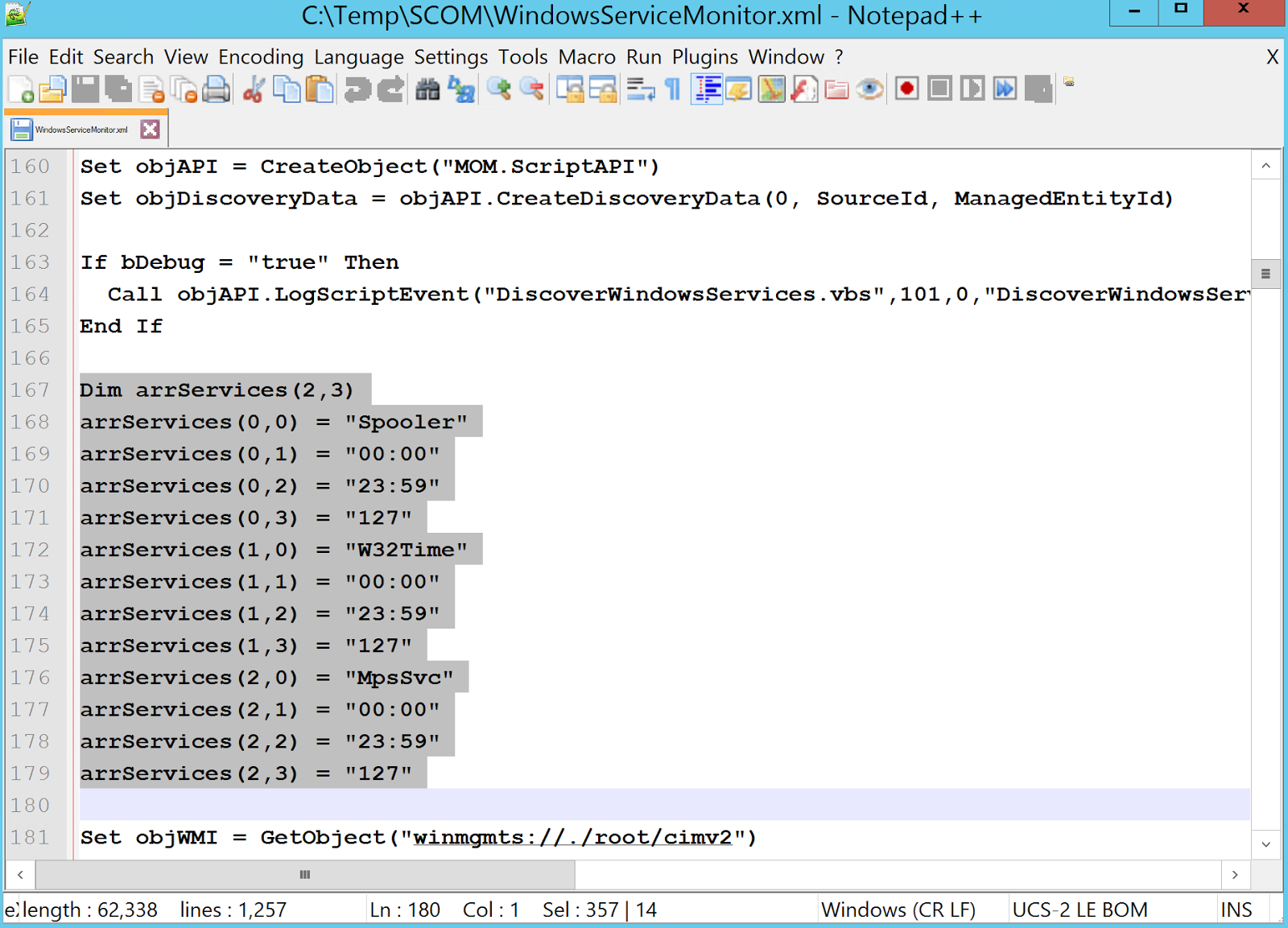Screen dimensions: 1288x928
Task: Toggle show all characters
Action: [671, 89]
